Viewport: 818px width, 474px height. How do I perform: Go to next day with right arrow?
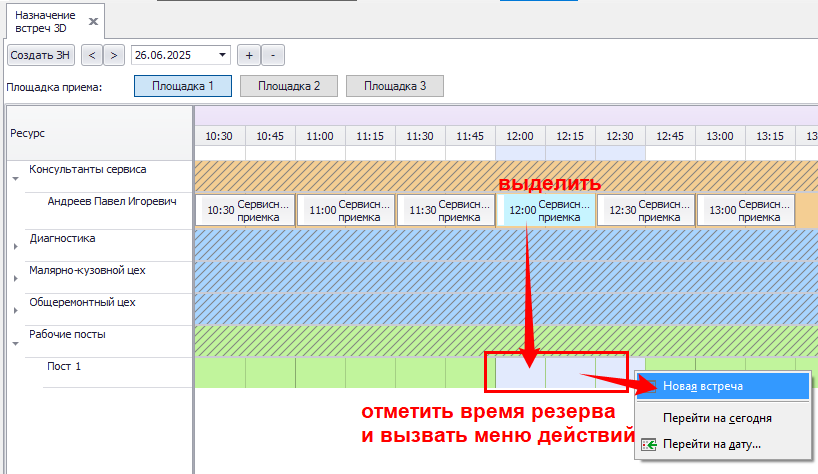[x=114, y=55]
